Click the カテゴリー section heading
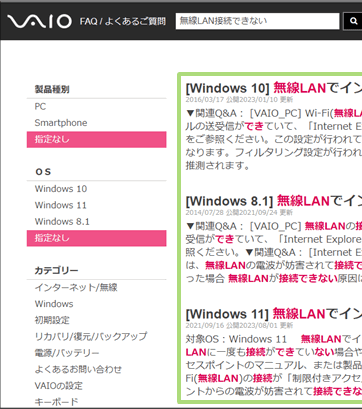362x409 pixels. pyautogui.click(x=56, y=270)
